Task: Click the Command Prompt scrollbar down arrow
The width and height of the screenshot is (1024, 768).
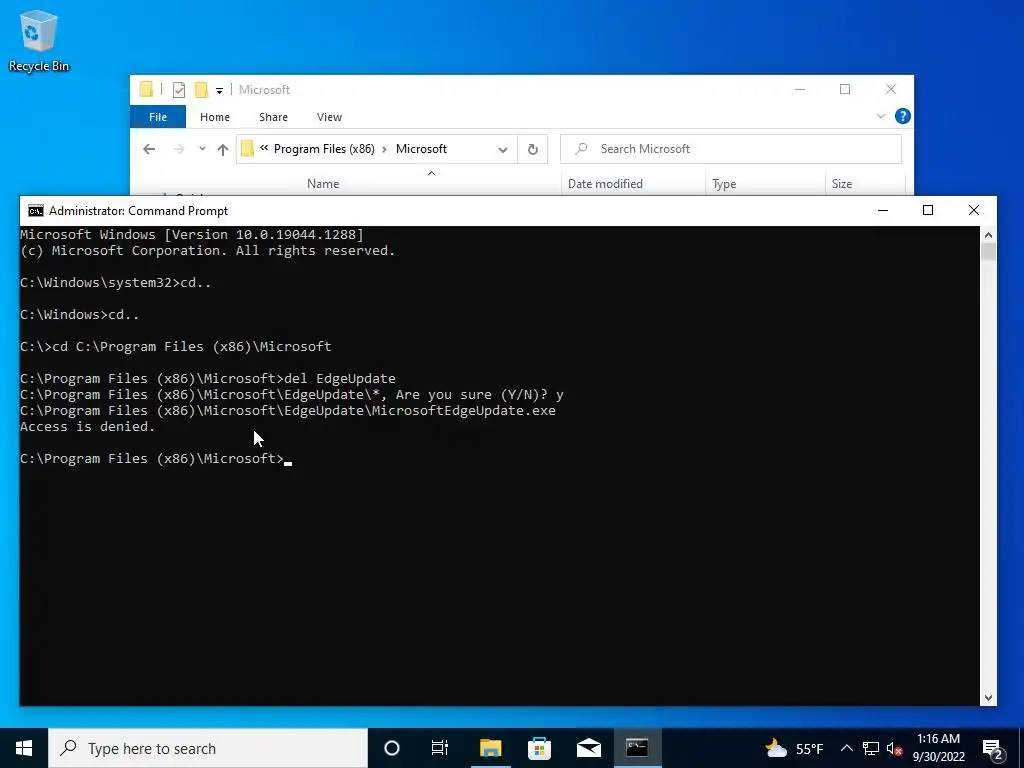Action: pos(988,697)
